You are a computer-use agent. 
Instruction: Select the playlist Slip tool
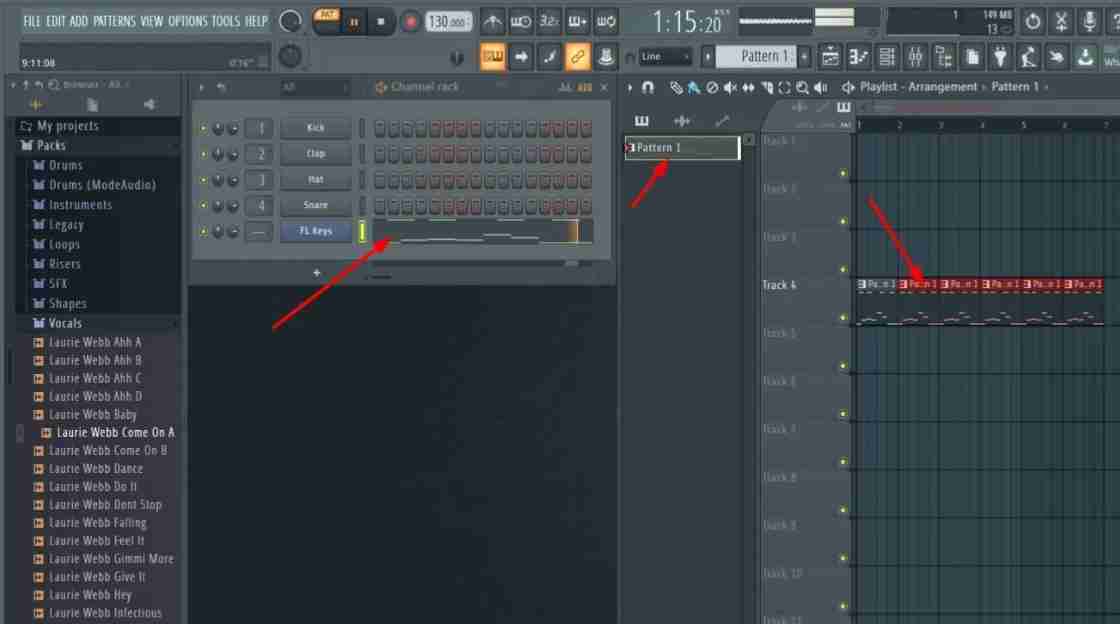pyautogui.click(x=748, y=88)
